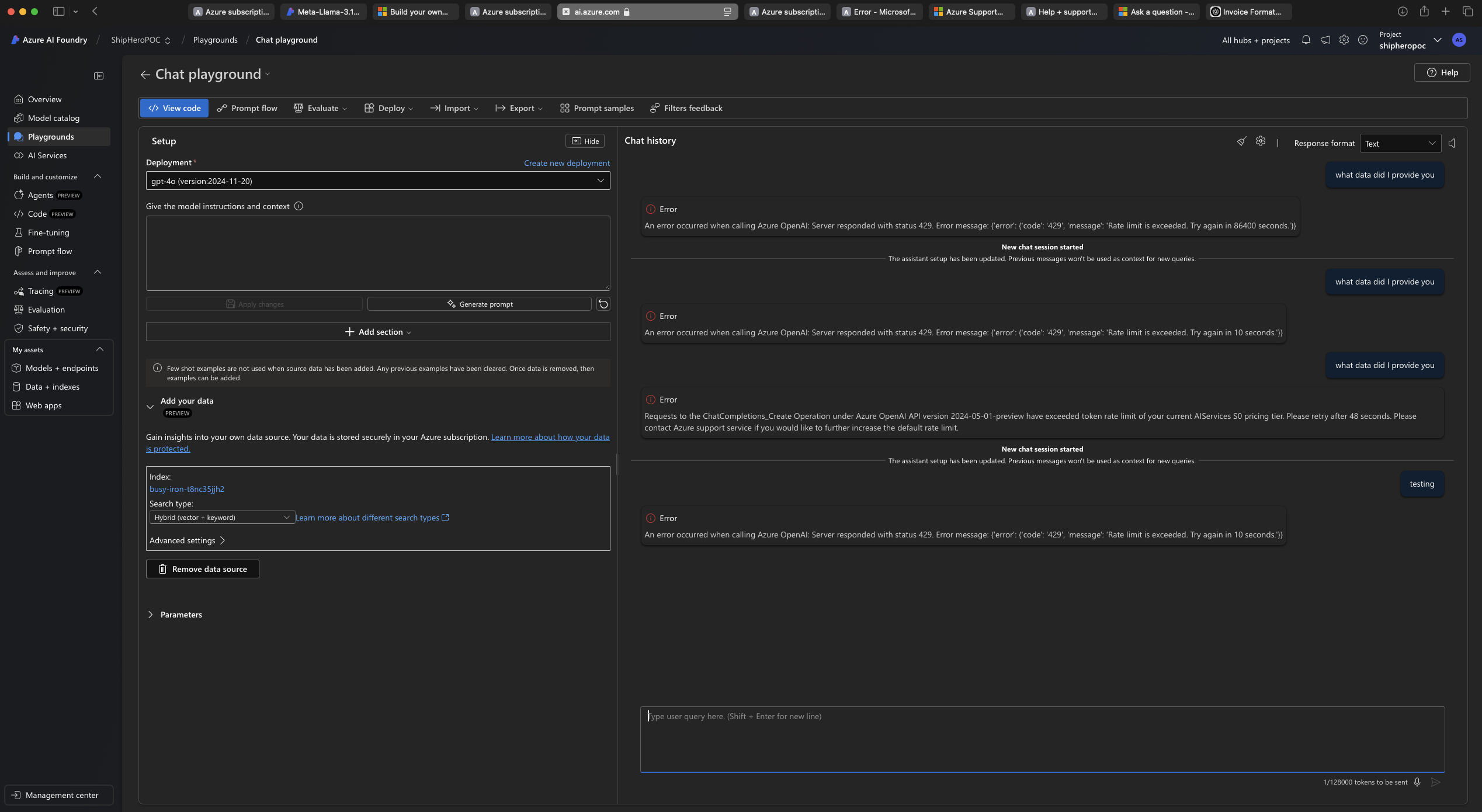Open ShipHeroPOC breadcrumb switcher
Image resolution: width=1482 pixels, height=812 pixels.
[x=141, y=40]
